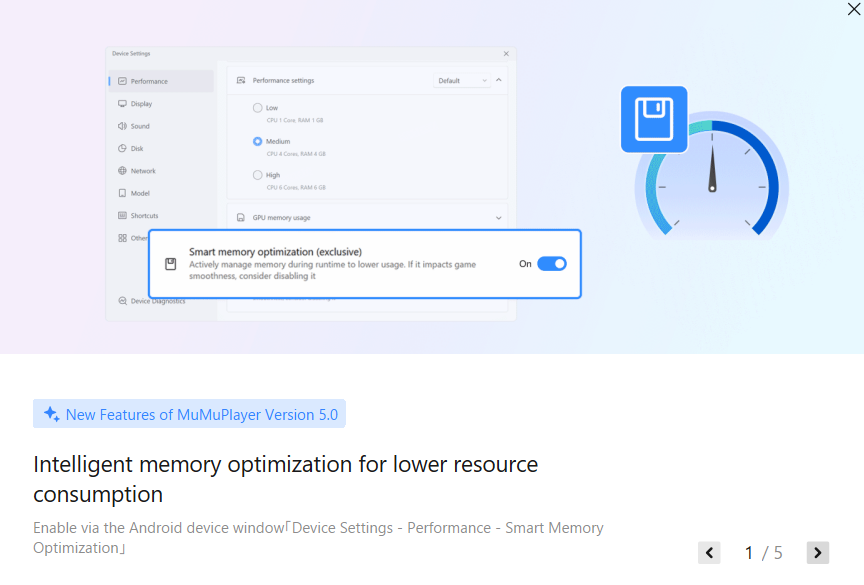Go to the previous feature slide
Image resolution: width=864 pixels, height=585 pixels.
(x=709, y=552)
